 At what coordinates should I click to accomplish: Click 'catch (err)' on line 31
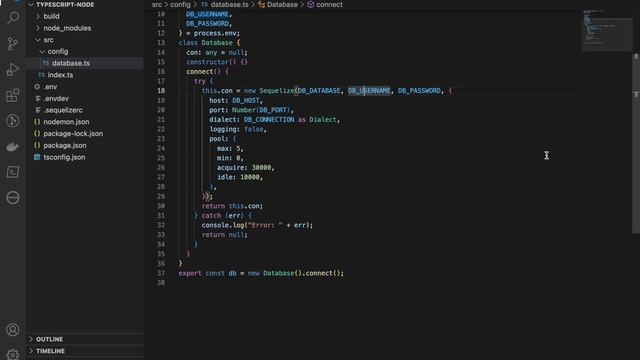pos(222,216)
